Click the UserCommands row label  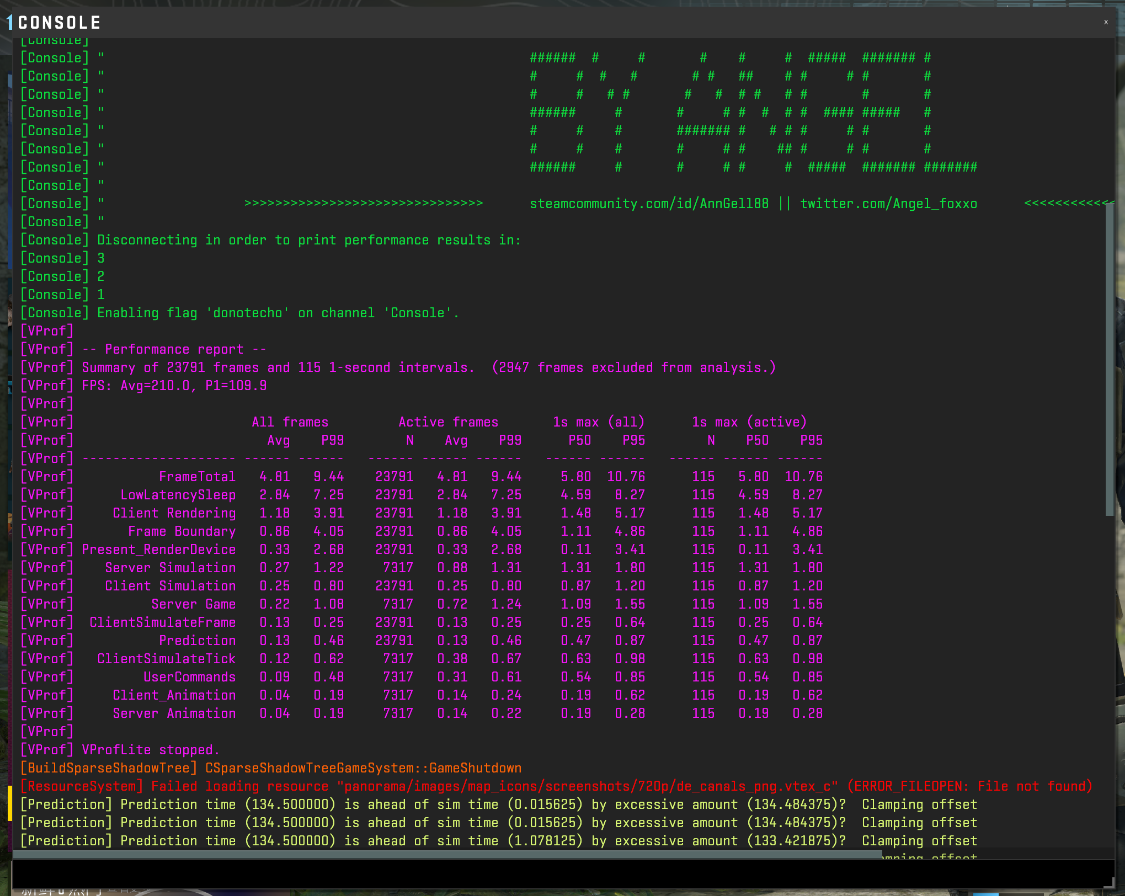click(189, 677)
